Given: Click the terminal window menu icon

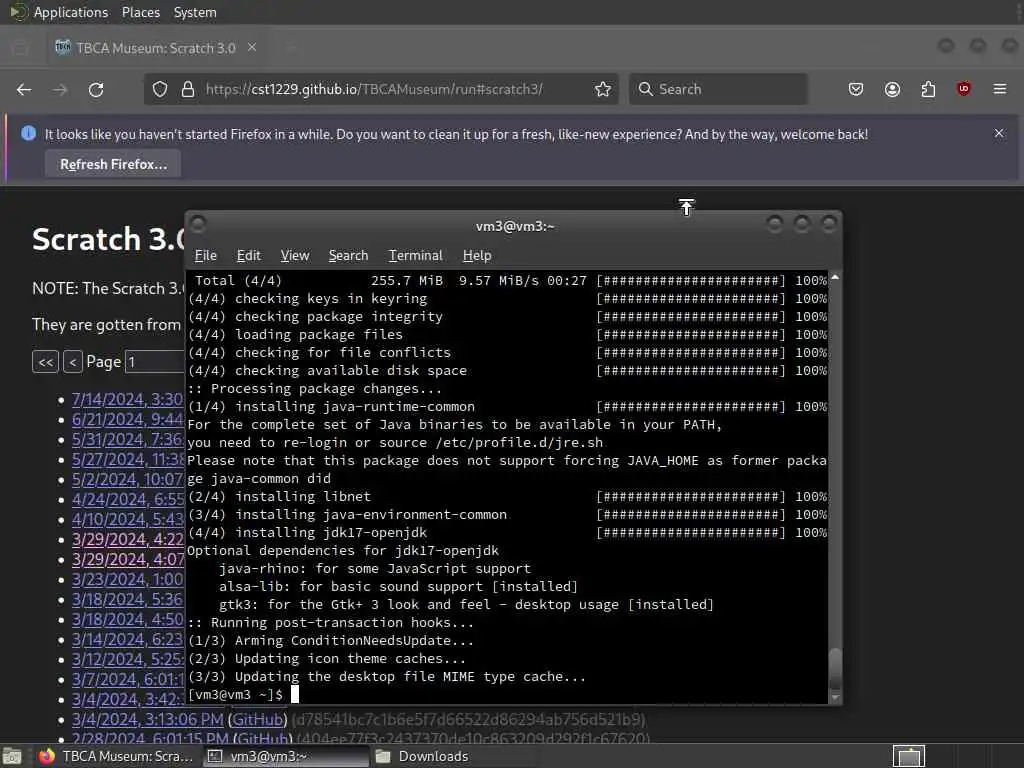Looking at the screenshot, I should 198,225.
